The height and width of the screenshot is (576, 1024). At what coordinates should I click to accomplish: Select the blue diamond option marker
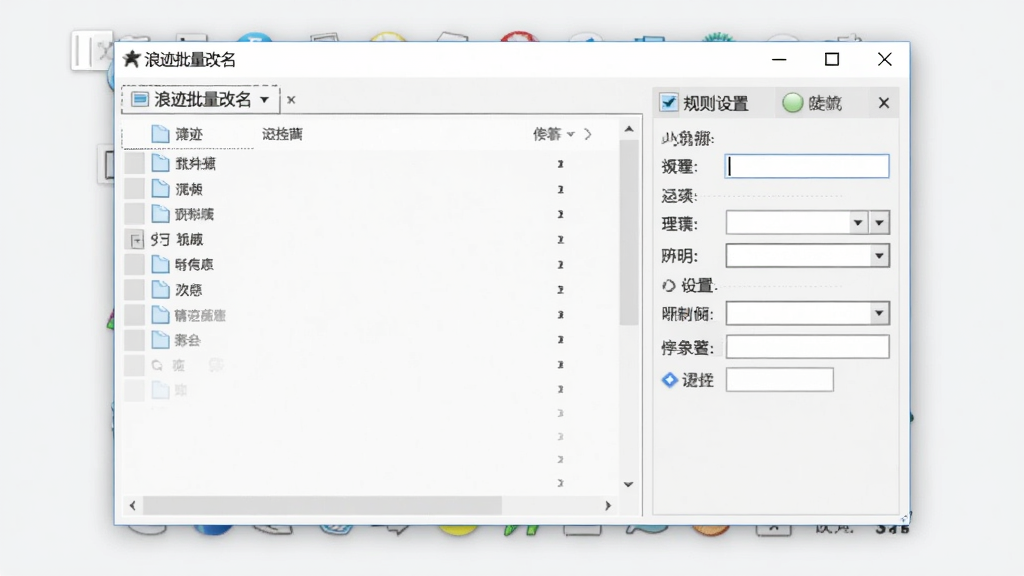(669, 380)
